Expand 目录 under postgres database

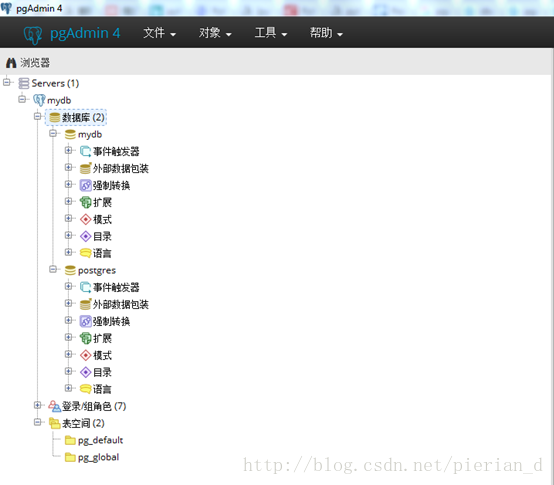pyautogui.click(x=69, y=371)
